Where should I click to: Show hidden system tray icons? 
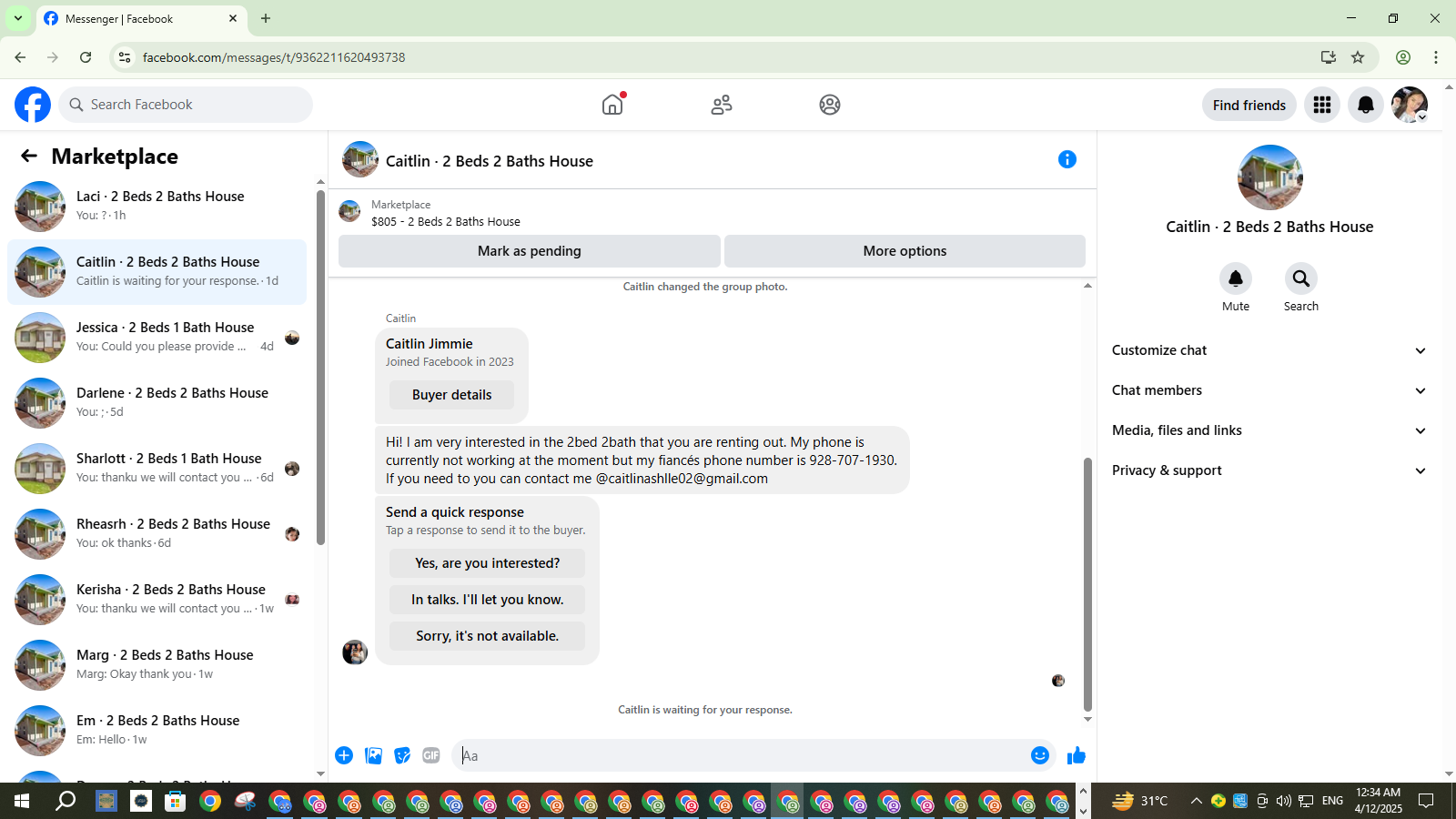click(1197, 801)
